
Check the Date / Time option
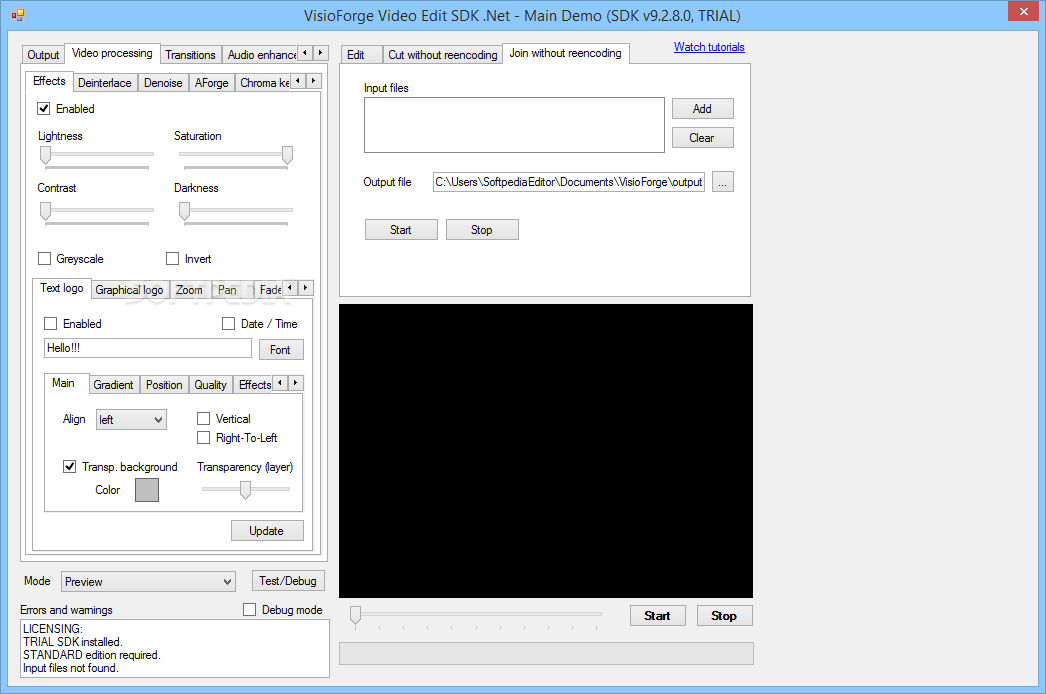pyautogui.click(x=229, y=324)
